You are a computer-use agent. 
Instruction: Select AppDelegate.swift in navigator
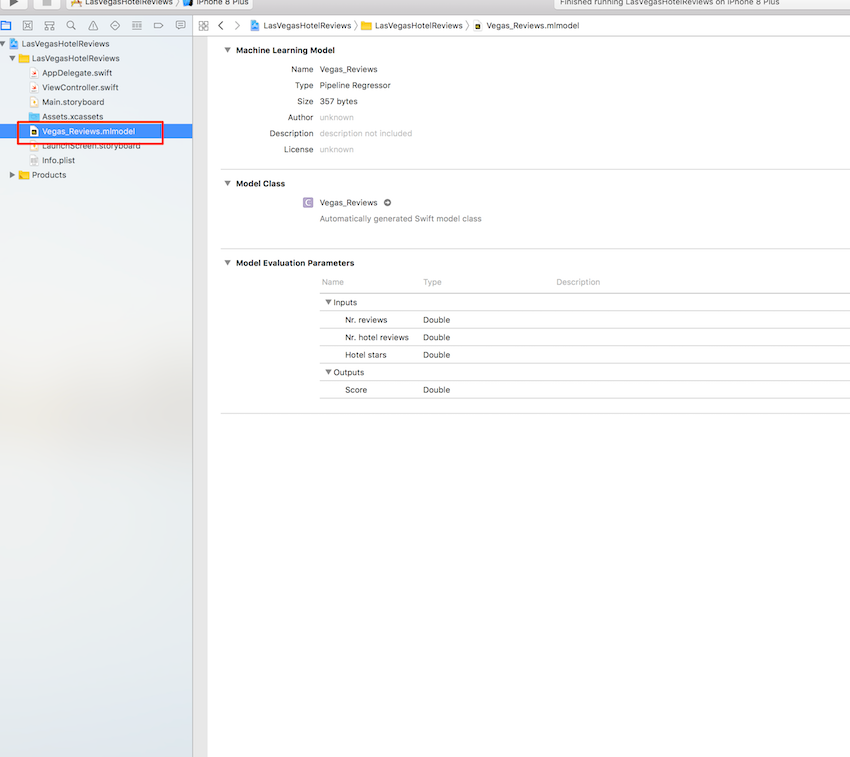[x=77, y=73]
